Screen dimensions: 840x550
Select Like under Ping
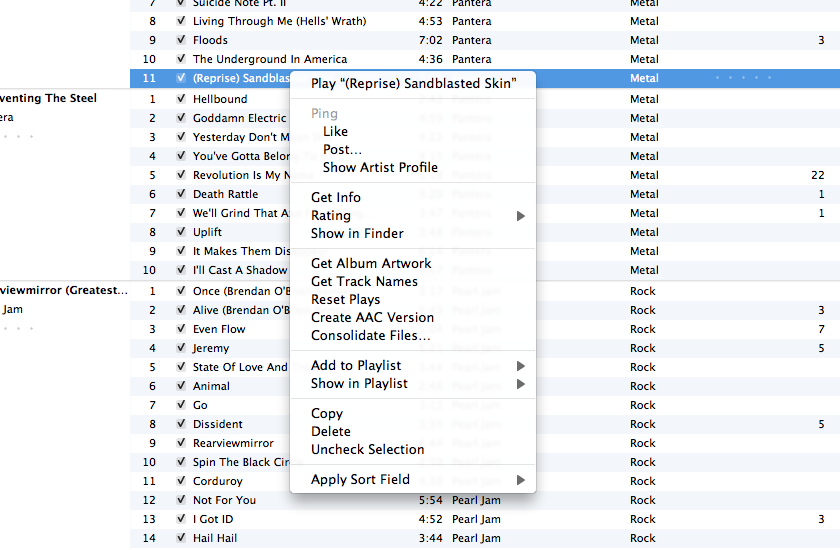pyautogui.click(x=335, y=132)
